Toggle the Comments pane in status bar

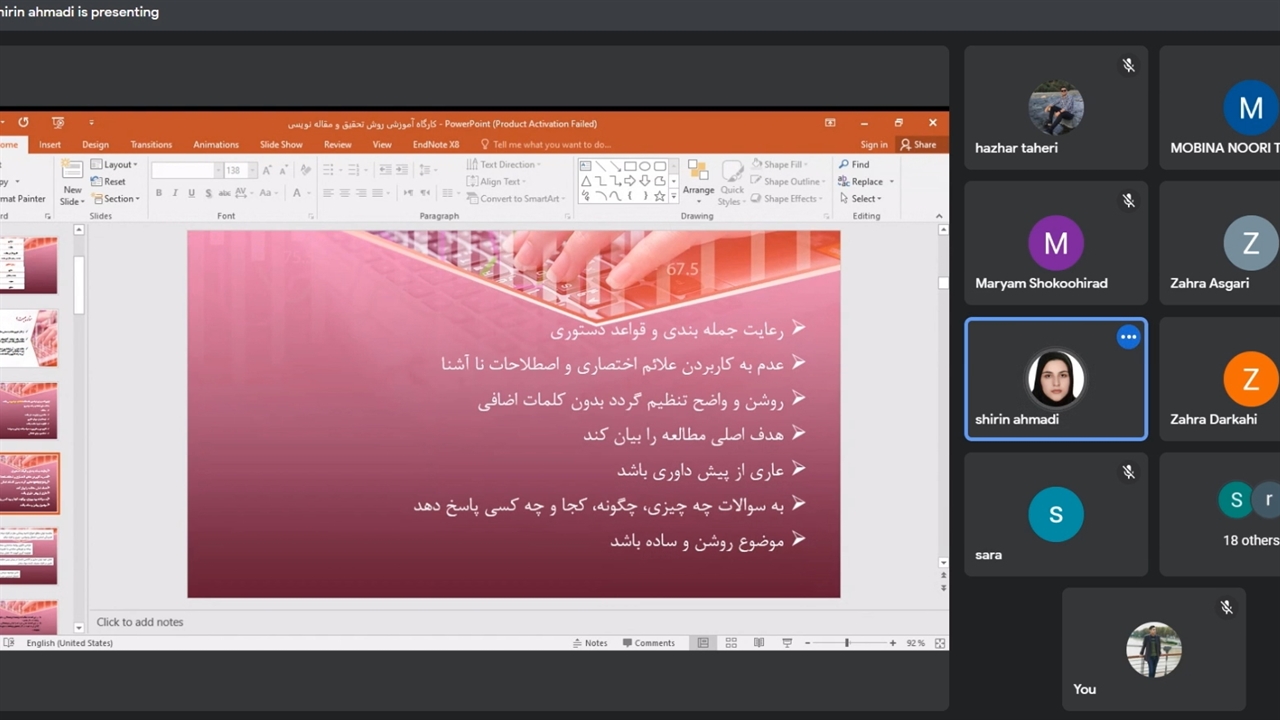pos(649,643)
